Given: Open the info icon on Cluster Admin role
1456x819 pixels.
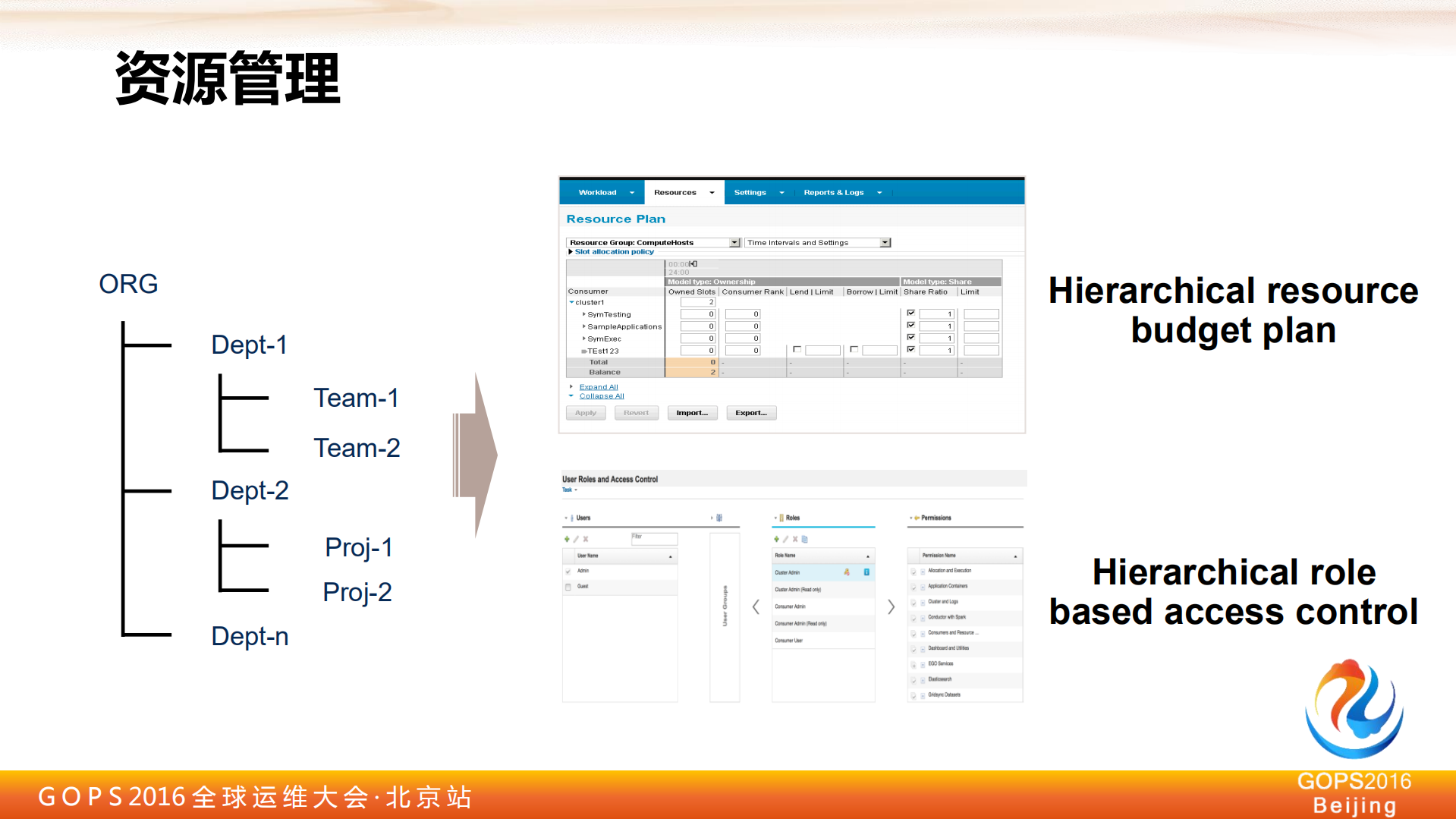Looking at the screenshot, I should [866, 572].
